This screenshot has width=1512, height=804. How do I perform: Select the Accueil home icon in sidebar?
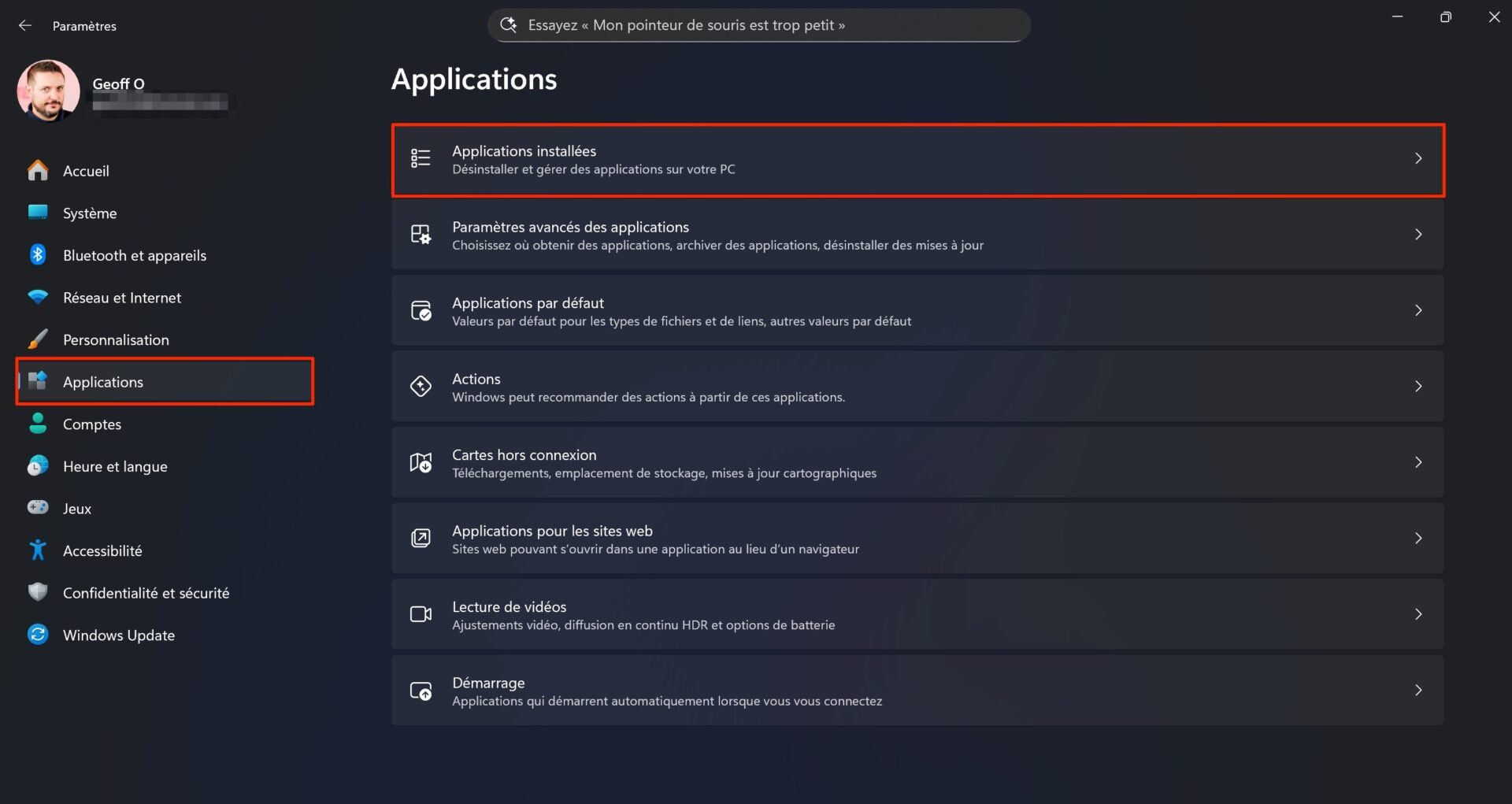(x=38, y=170)
